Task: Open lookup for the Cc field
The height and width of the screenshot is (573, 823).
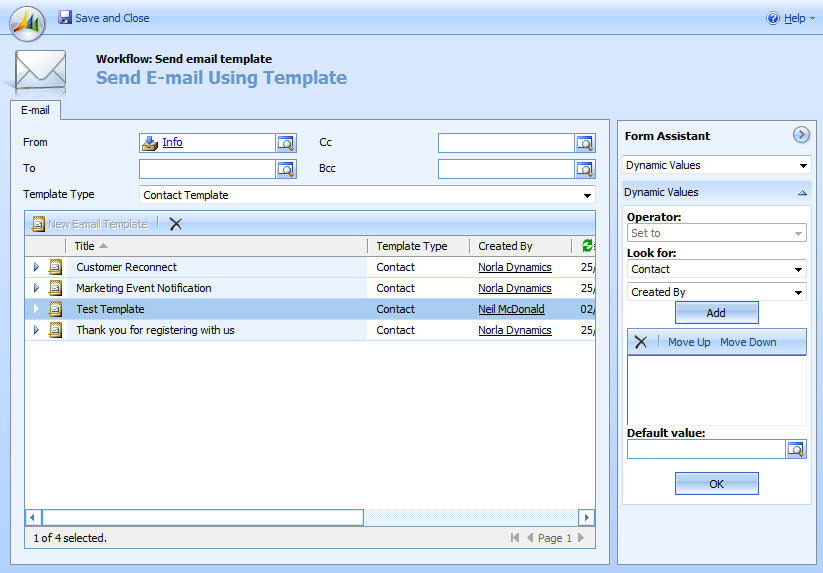Action: pyautogui.click(x=584, y=143)
